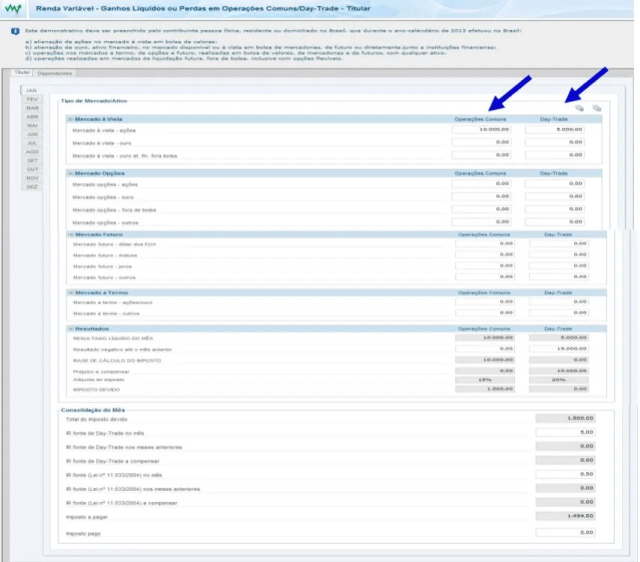Click Day-Trade field for Mercado à vista ações
640x562 pixels.
point(557,129)
